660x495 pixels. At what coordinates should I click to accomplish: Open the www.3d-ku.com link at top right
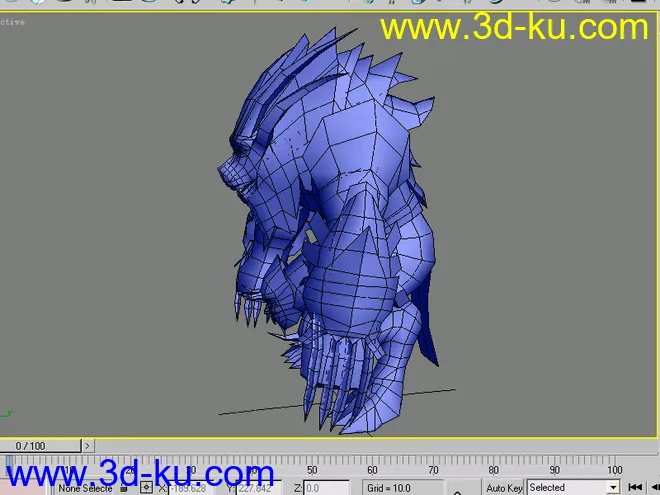coord(514,27)
